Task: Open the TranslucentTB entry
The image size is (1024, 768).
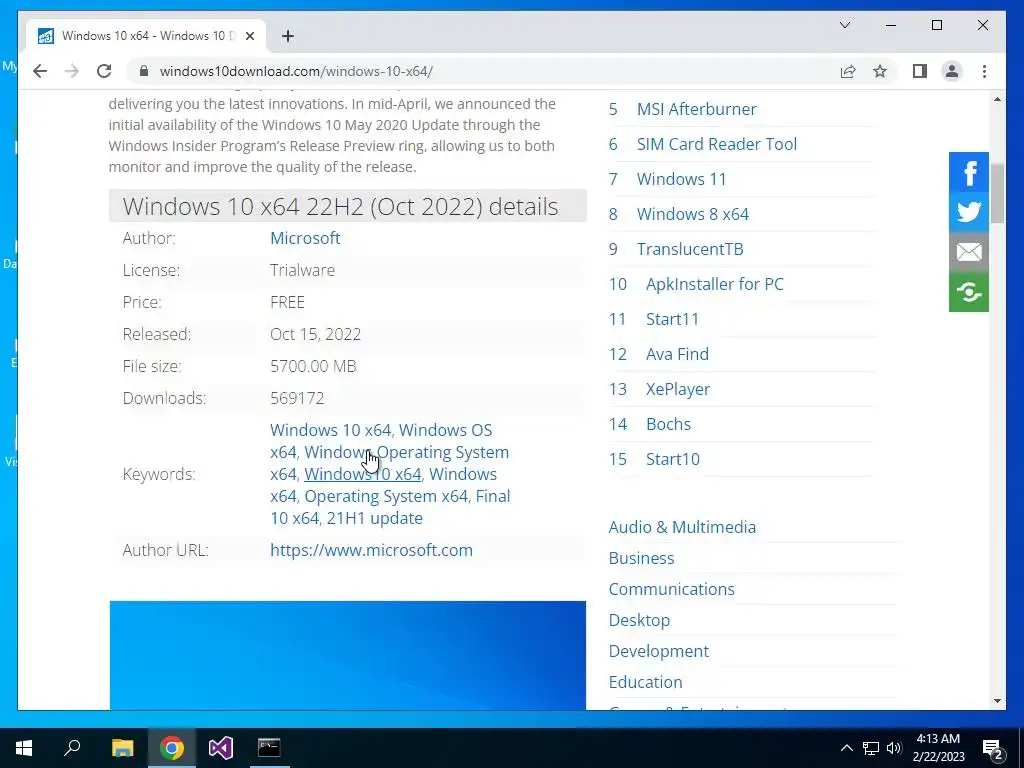Action: [690, 249]
